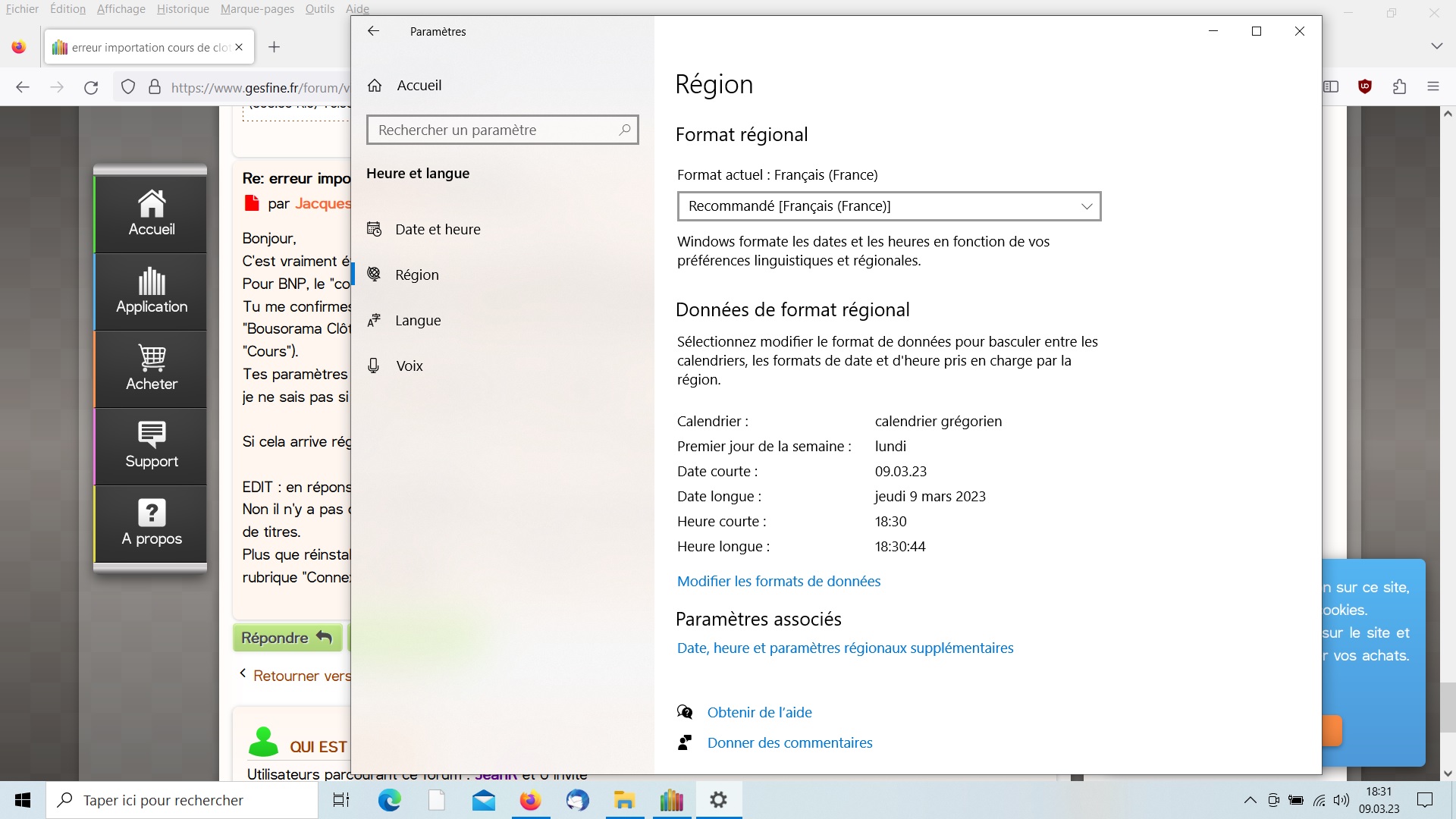The height and width of the screenshot is (819, 1456).
Task: Open File Explorer from taskbar
Action: (x=624, y=800)
